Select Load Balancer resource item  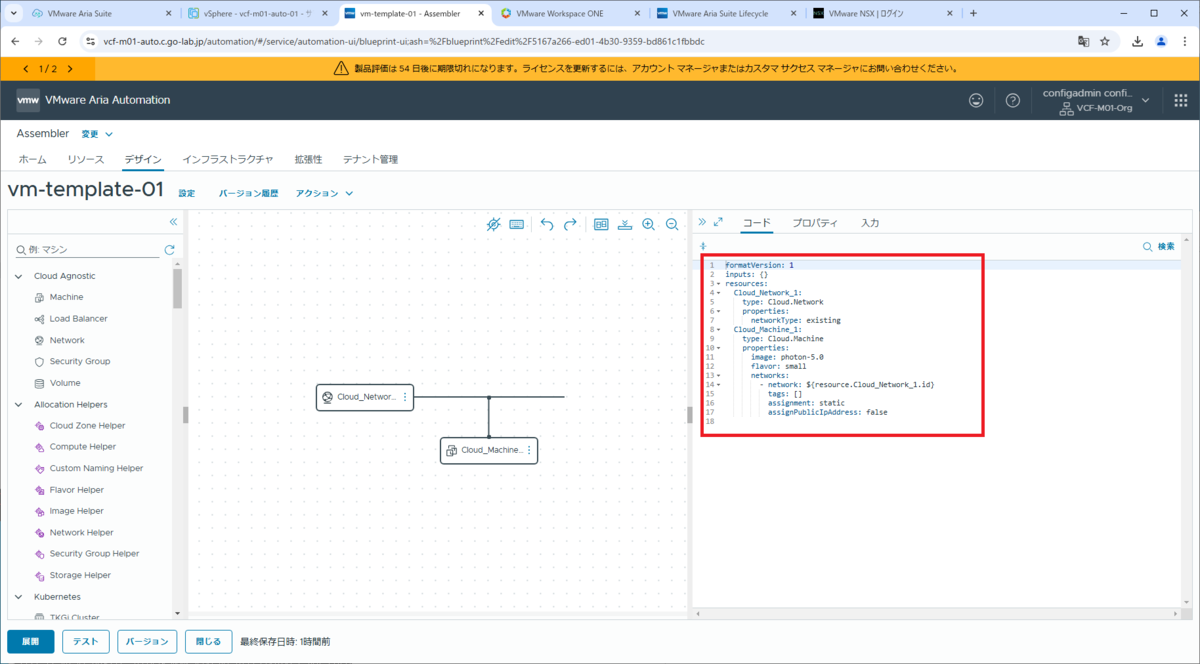click(x=78, y=319)
